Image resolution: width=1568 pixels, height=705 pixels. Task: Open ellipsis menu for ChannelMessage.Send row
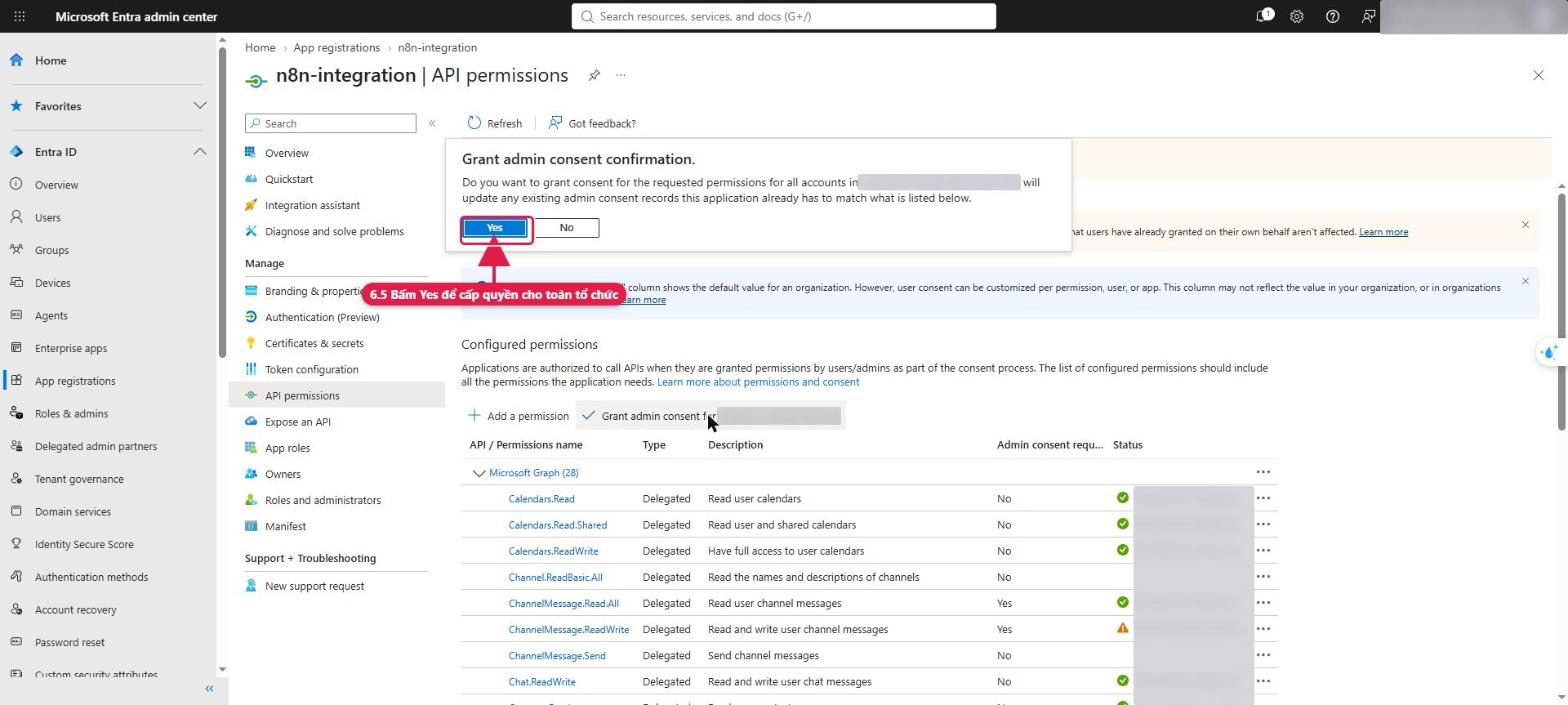(1263, 655)
